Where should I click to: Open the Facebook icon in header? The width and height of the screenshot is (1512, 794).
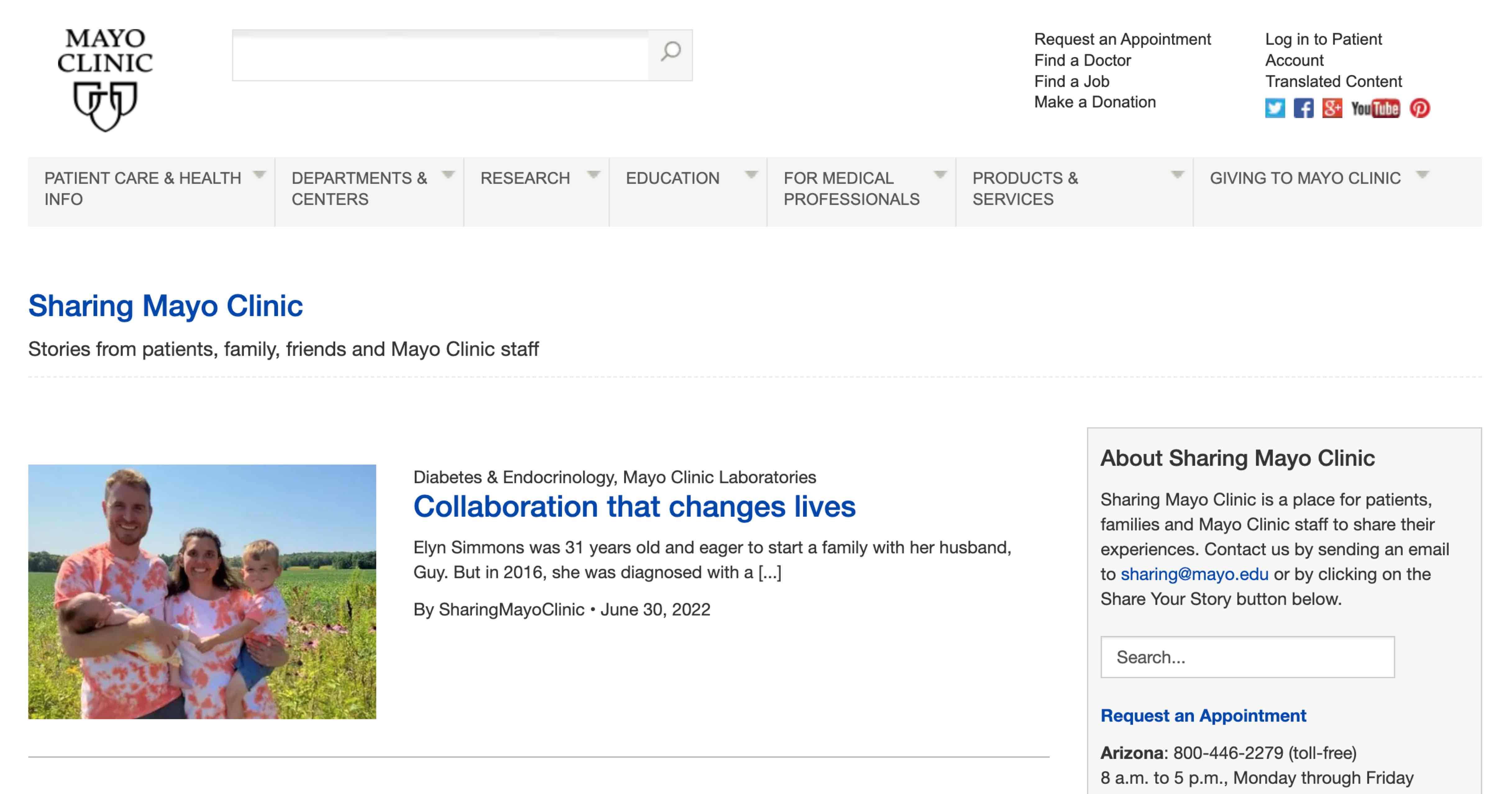tap(1304, 109)
